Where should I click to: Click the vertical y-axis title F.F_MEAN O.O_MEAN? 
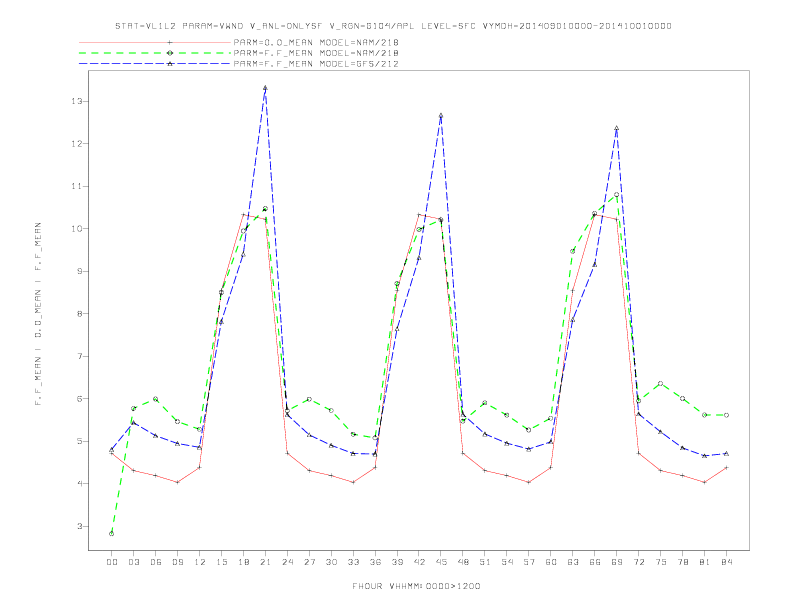(x=38, y=314)
